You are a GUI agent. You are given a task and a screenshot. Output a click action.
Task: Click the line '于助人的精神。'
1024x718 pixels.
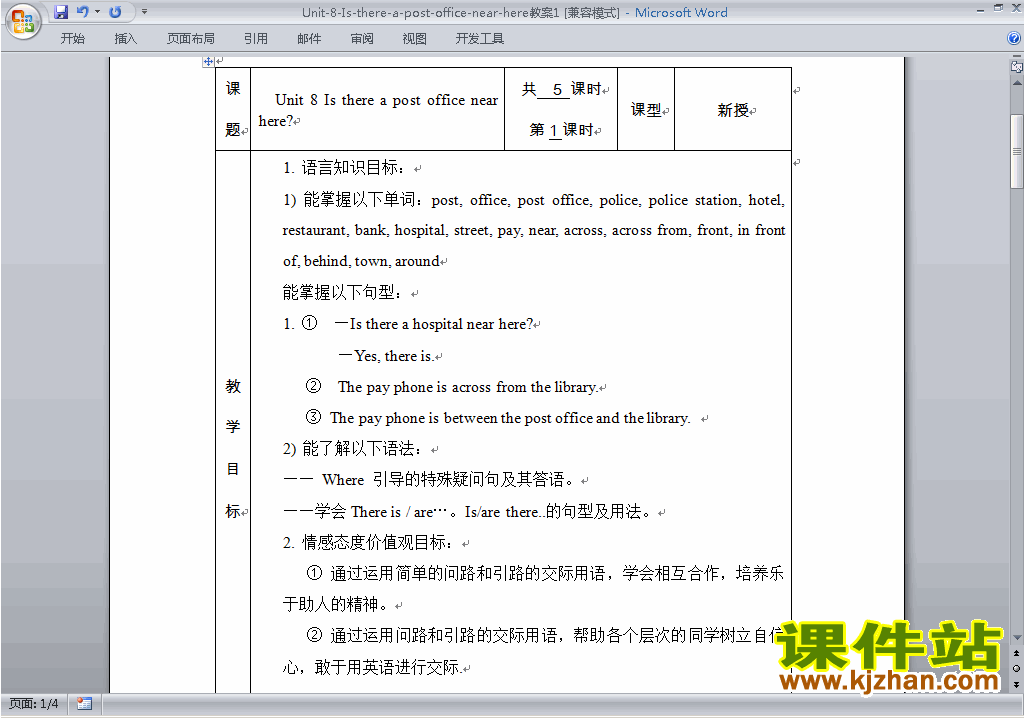point(334,604)
